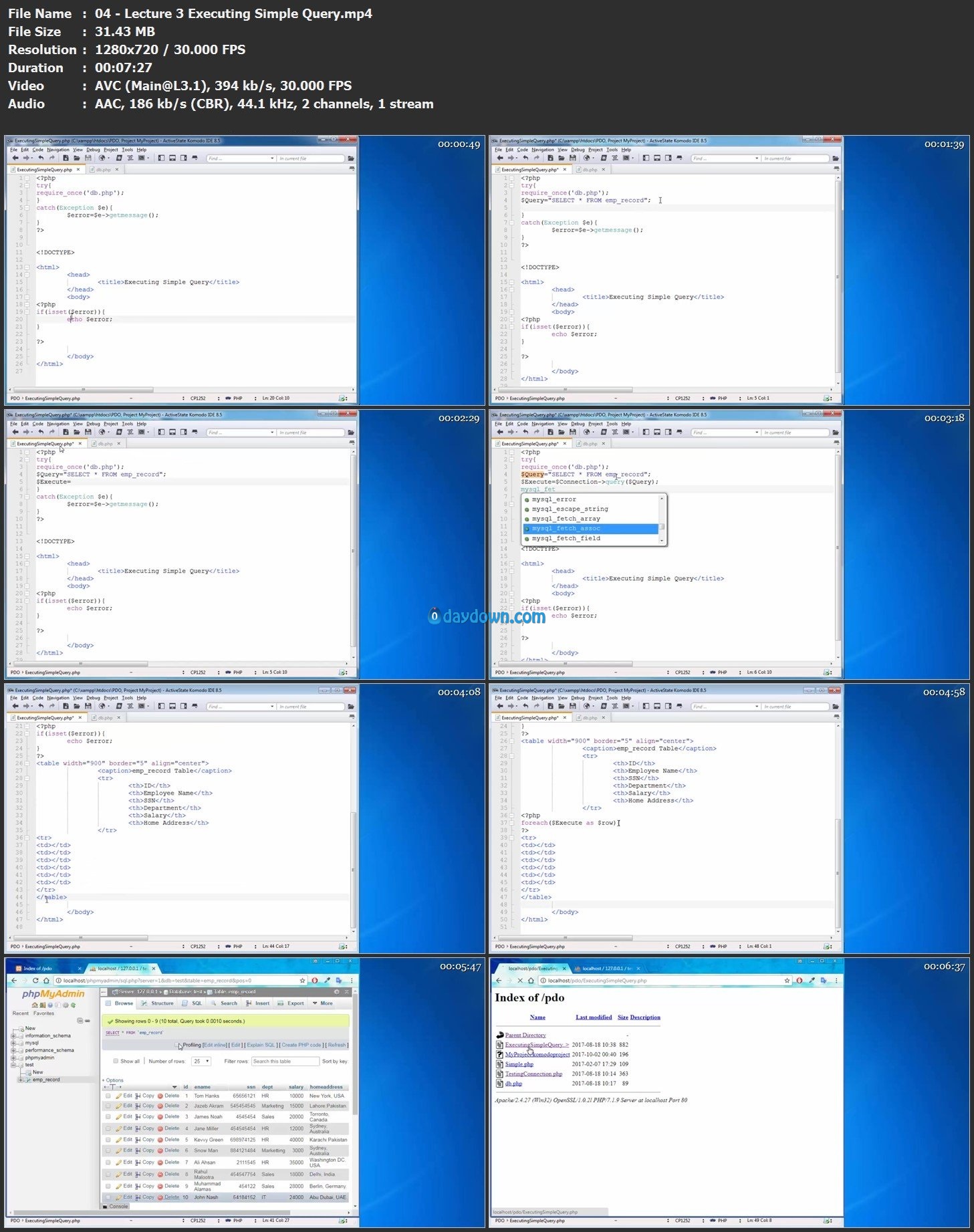The image size is (974, 1232).
Task: Click the stop-loading X in the Index of /pdo browser
Action: point(519,981)
